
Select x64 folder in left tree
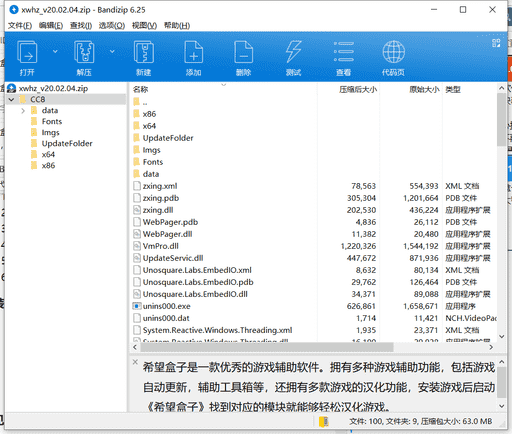[48, 154]
